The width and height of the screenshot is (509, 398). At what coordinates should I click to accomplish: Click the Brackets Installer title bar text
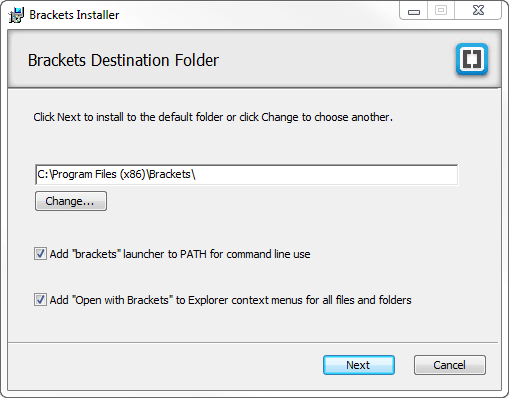pos(74,15)
